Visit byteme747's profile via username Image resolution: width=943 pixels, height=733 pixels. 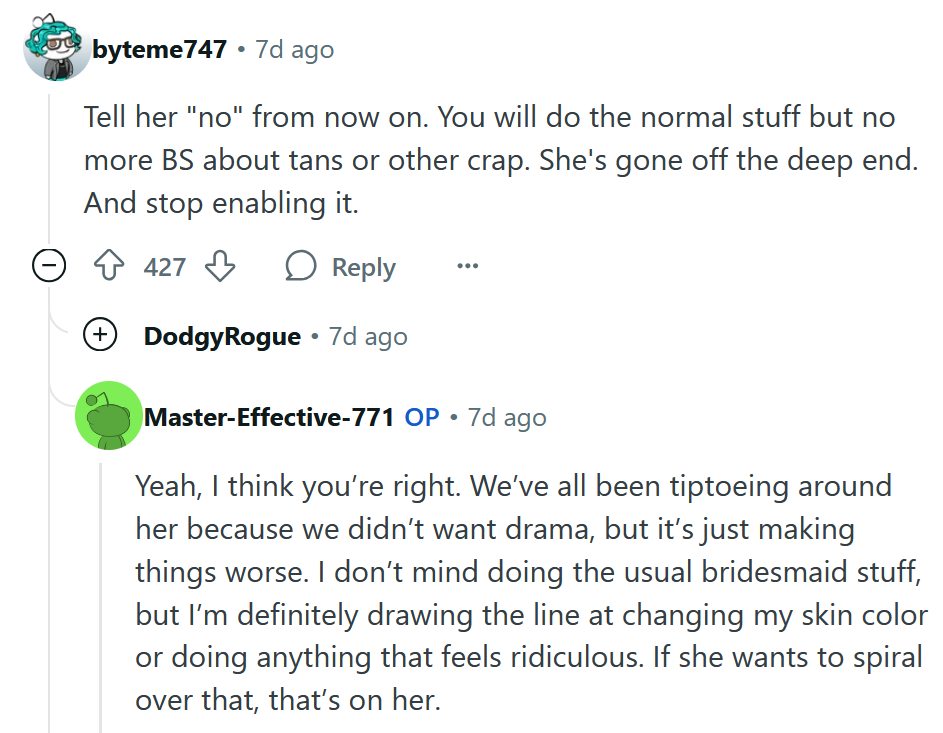(160, 49)
